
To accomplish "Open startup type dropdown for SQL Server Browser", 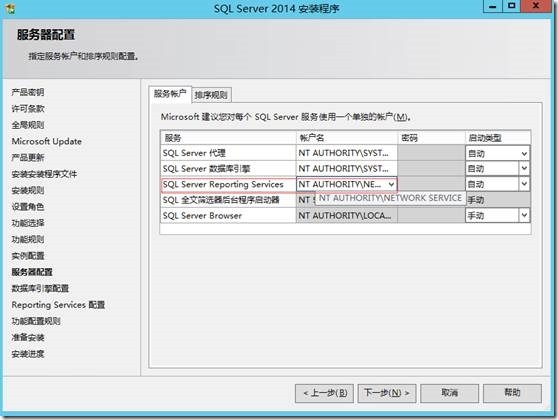I will tap(524, 215).
